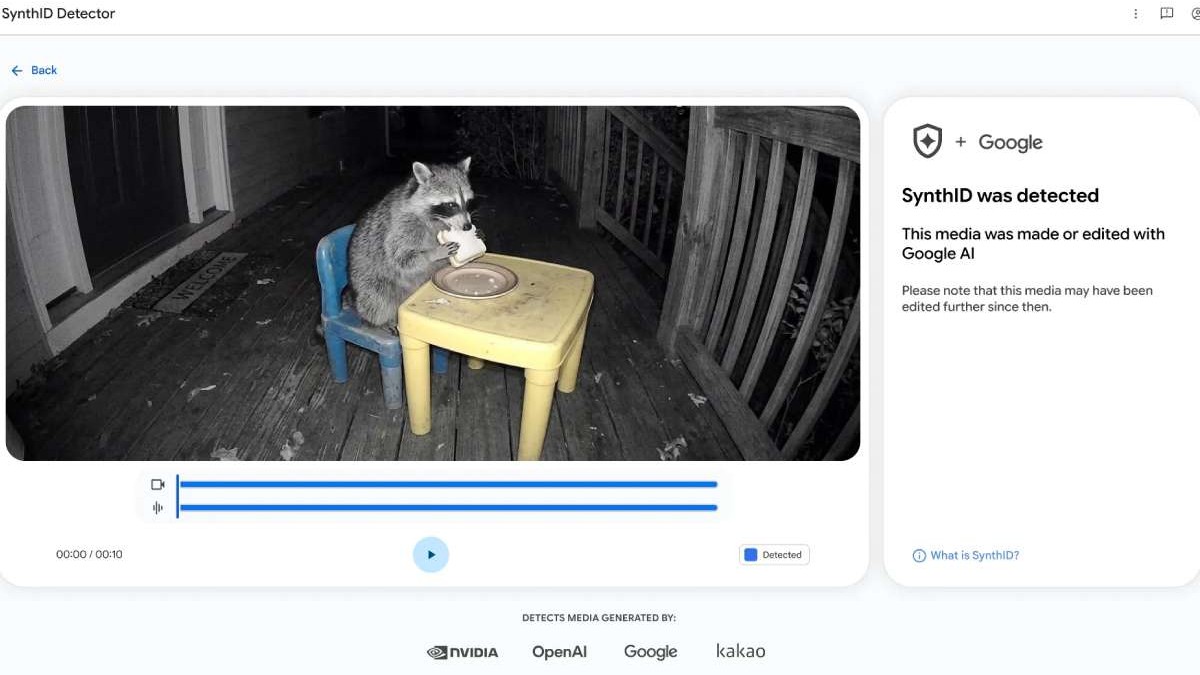Open the account profile icon

[1196, 14]
